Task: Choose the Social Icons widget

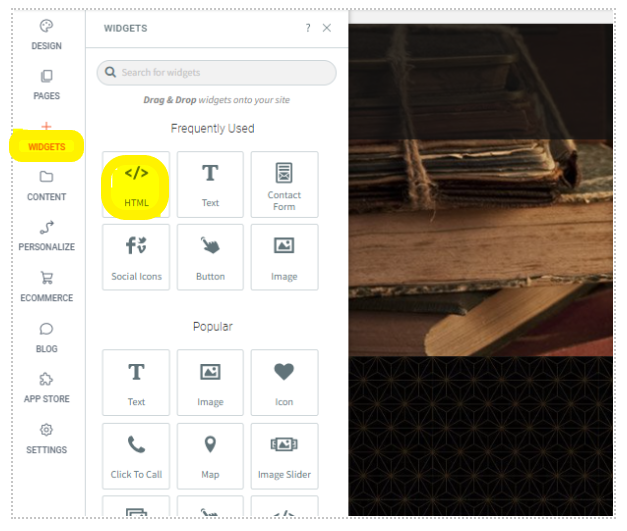Action: [x=136, y=257]
